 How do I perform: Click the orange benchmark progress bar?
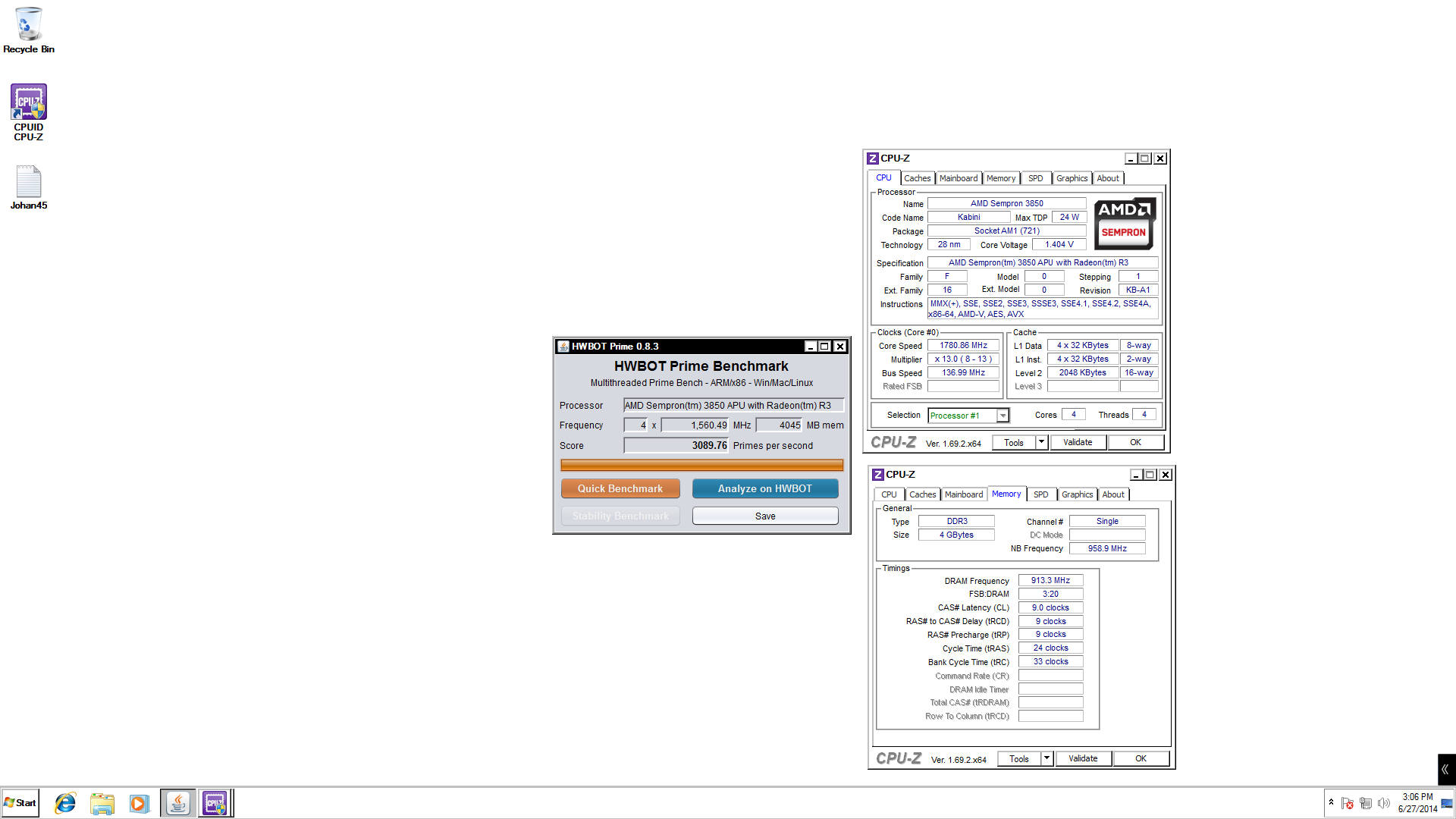[x=701, y=466]
